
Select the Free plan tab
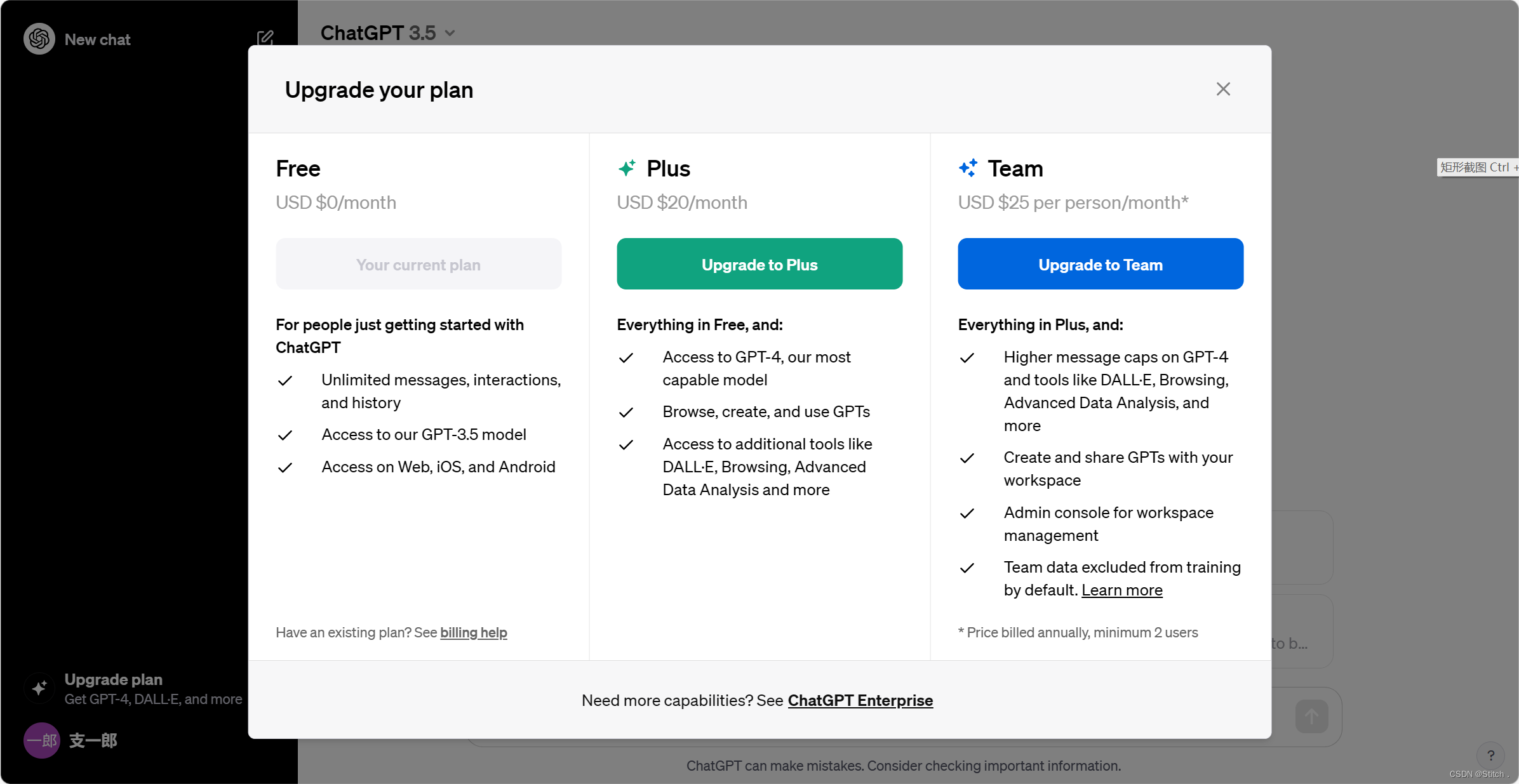pyautogui.click(x=299, y=167)
